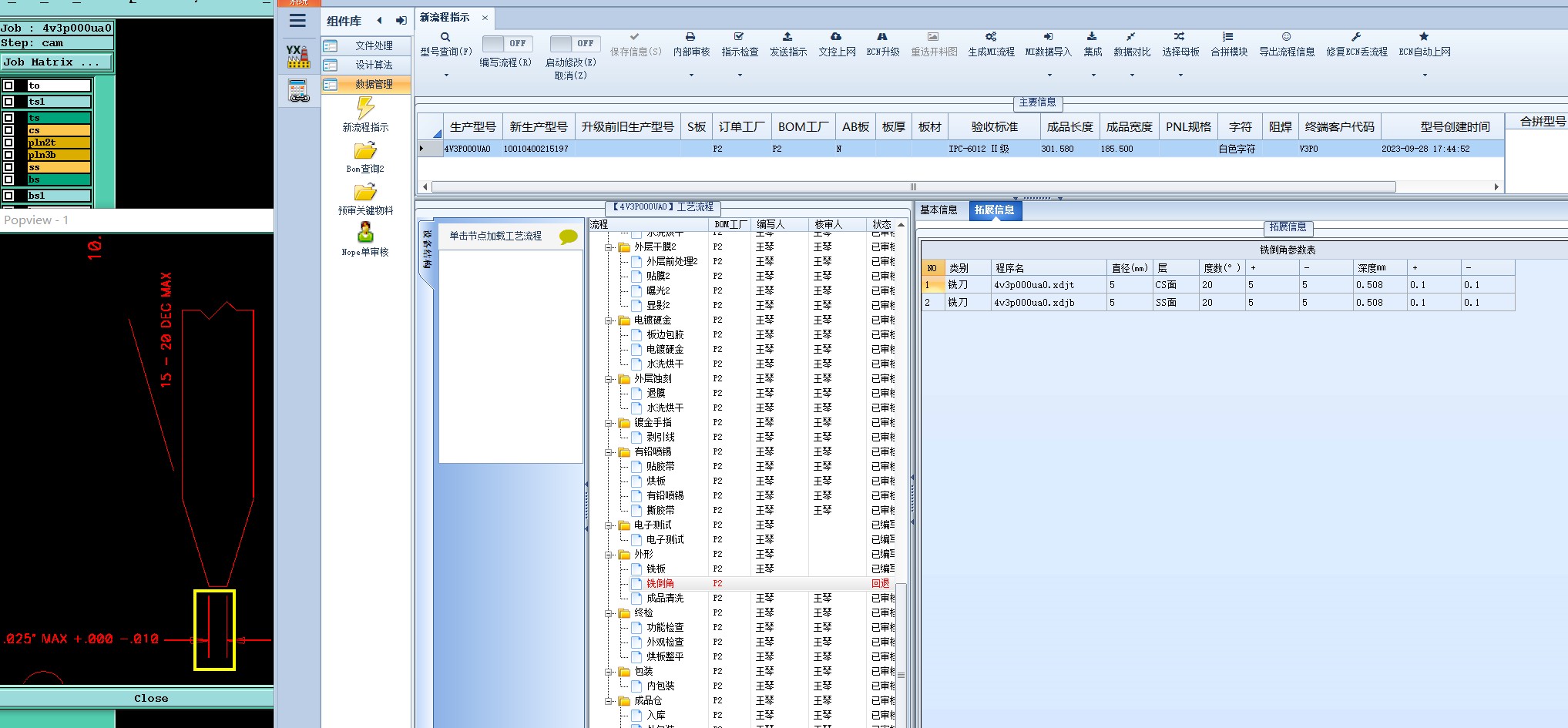Pin the 组件库 panel with arrow icon

coord(401,21)
